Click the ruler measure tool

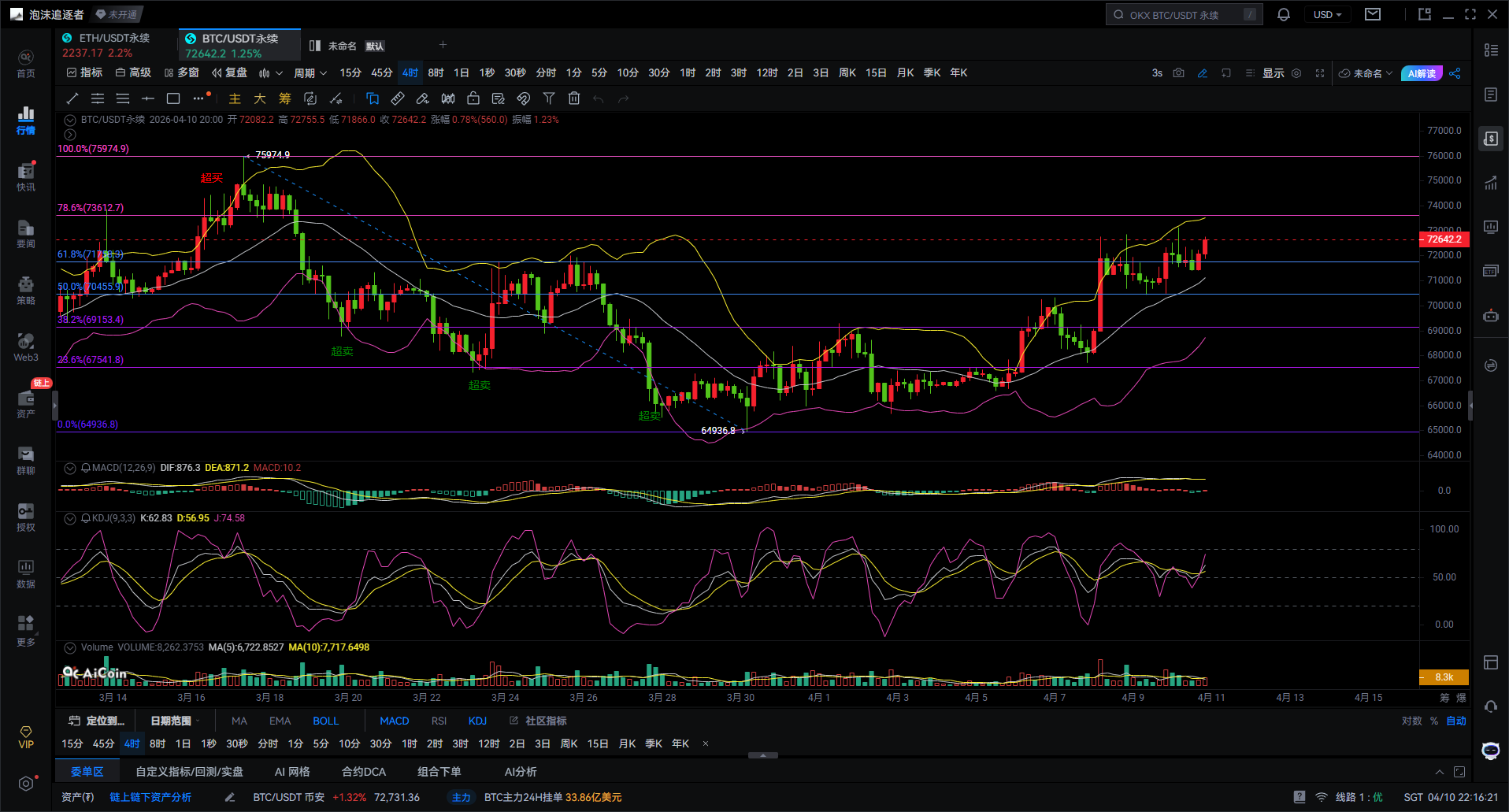[398, 98]
